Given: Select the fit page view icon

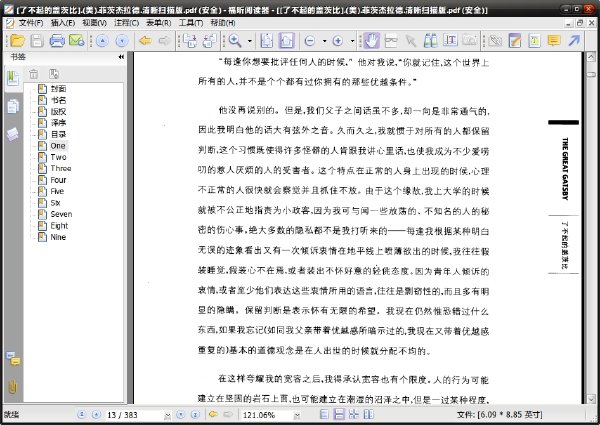Looking at the screenshot, I should pos(267,40).
